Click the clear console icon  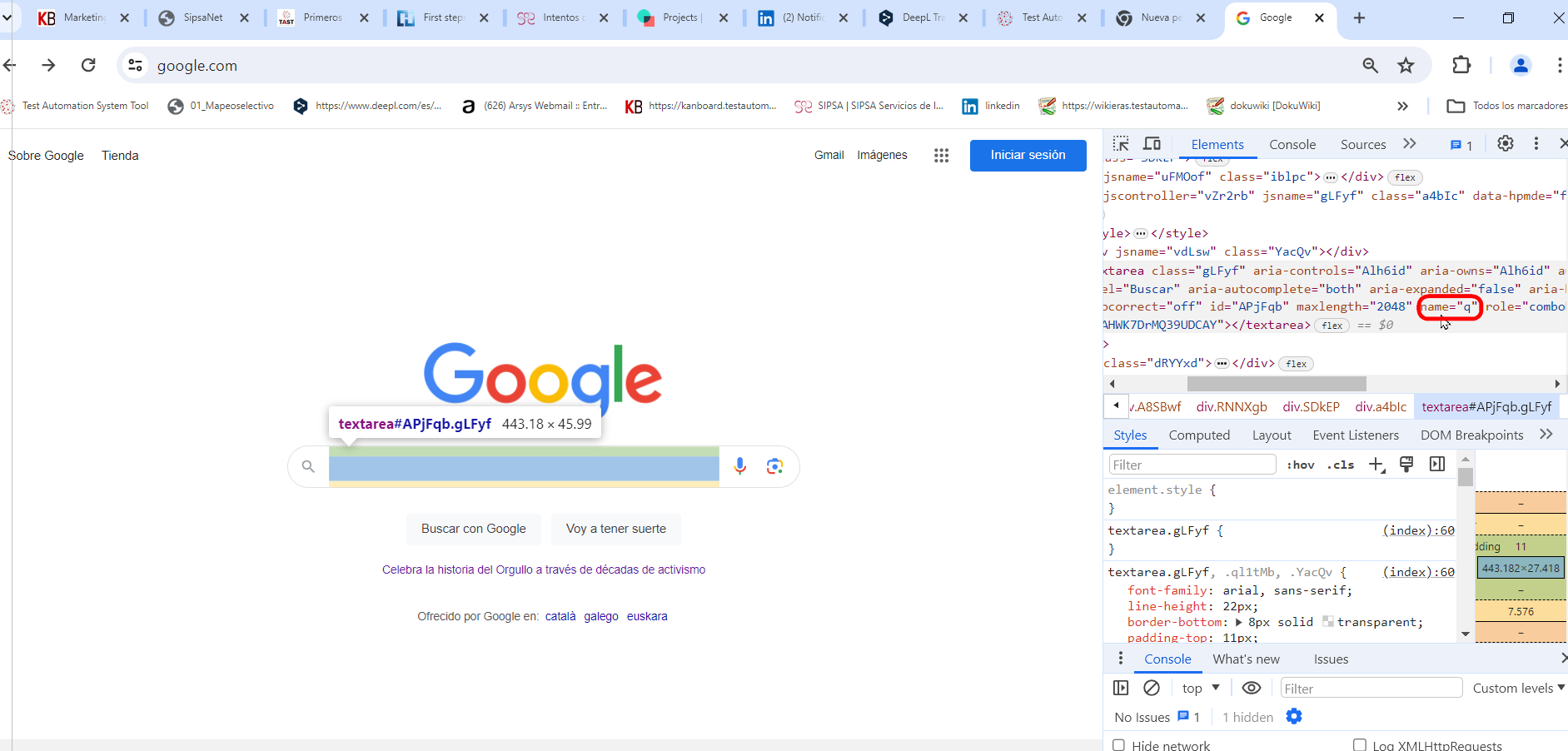[1152, 688]
